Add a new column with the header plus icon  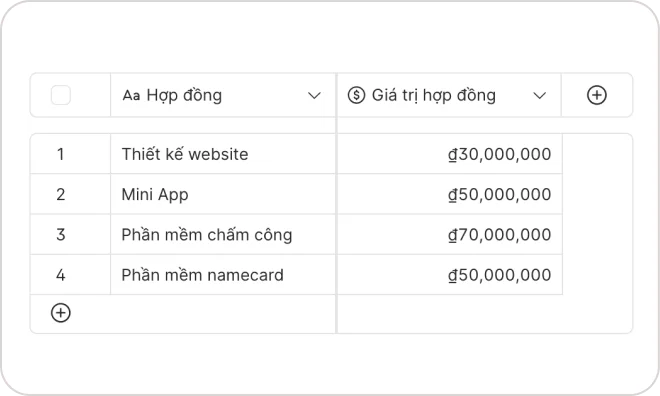(x=596, y=95)
